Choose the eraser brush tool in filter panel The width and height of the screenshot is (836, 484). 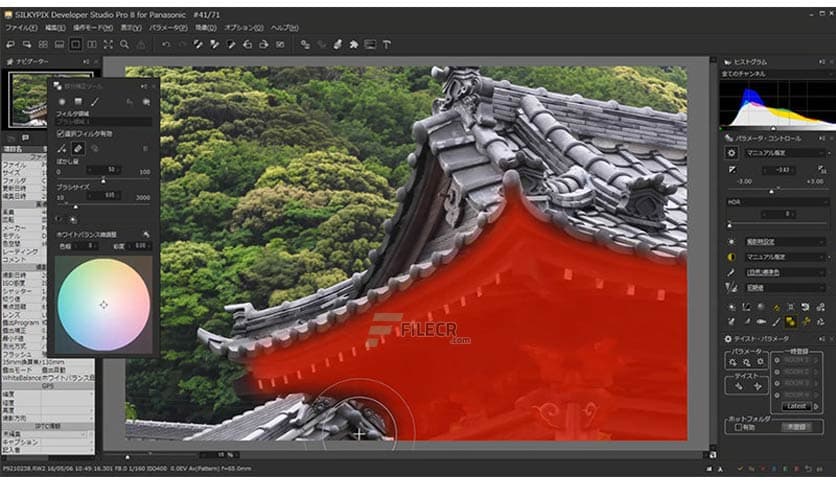(78, 149)
